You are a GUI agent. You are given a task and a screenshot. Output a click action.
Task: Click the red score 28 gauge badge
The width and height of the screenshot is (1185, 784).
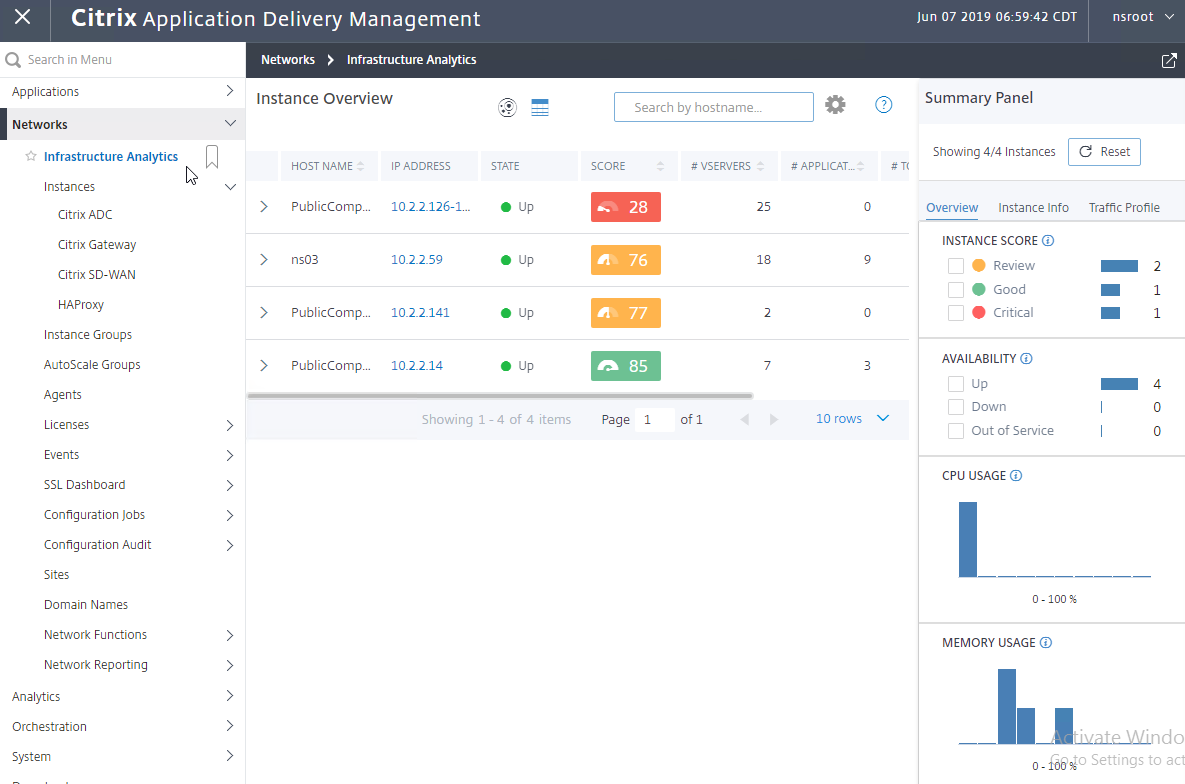click(626, 207)
